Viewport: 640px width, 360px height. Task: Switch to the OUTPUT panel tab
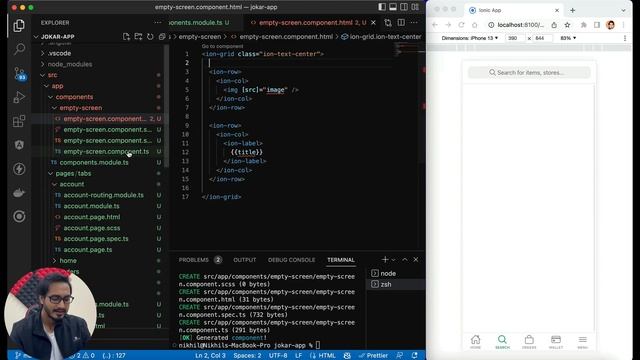[x=244, y=260]
